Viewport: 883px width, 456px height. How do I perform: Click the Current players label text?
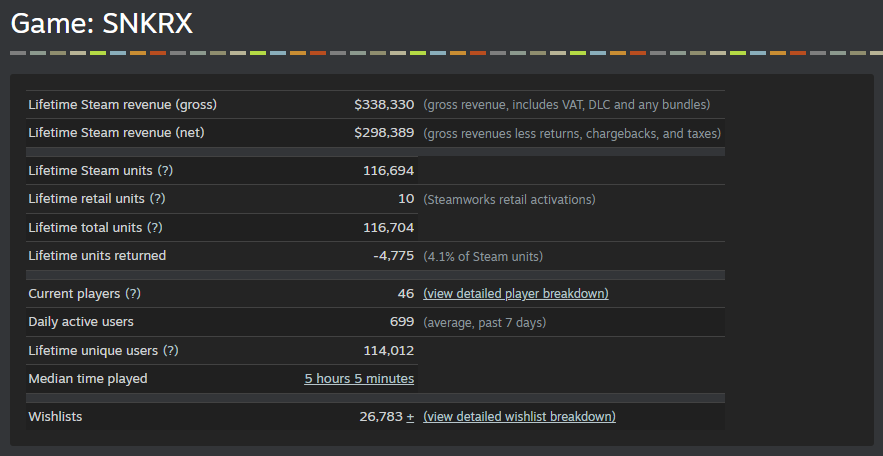(74, 294)
